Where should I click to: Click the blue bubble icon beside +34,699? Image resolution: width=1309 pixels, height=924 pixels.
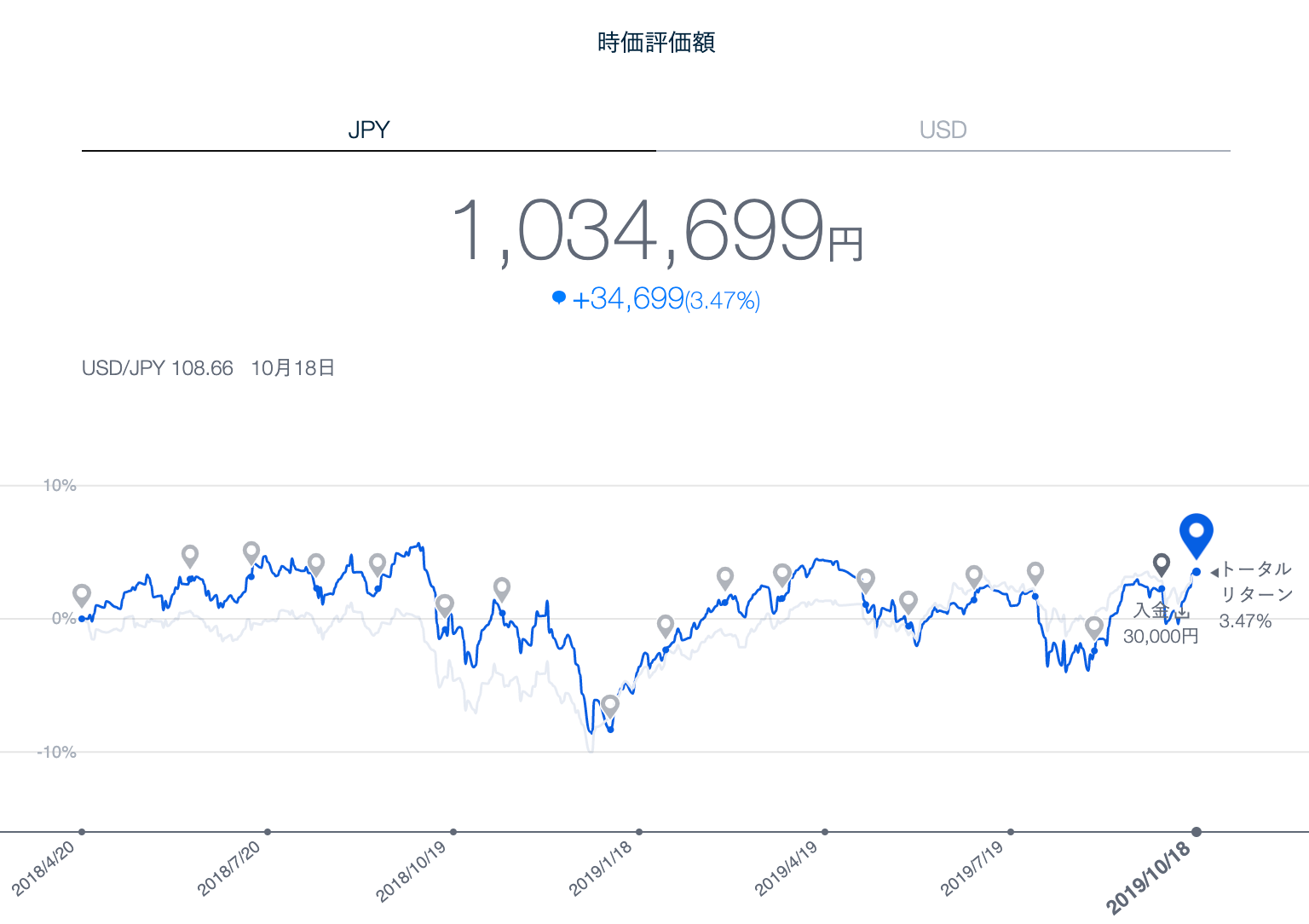[559, 297]
